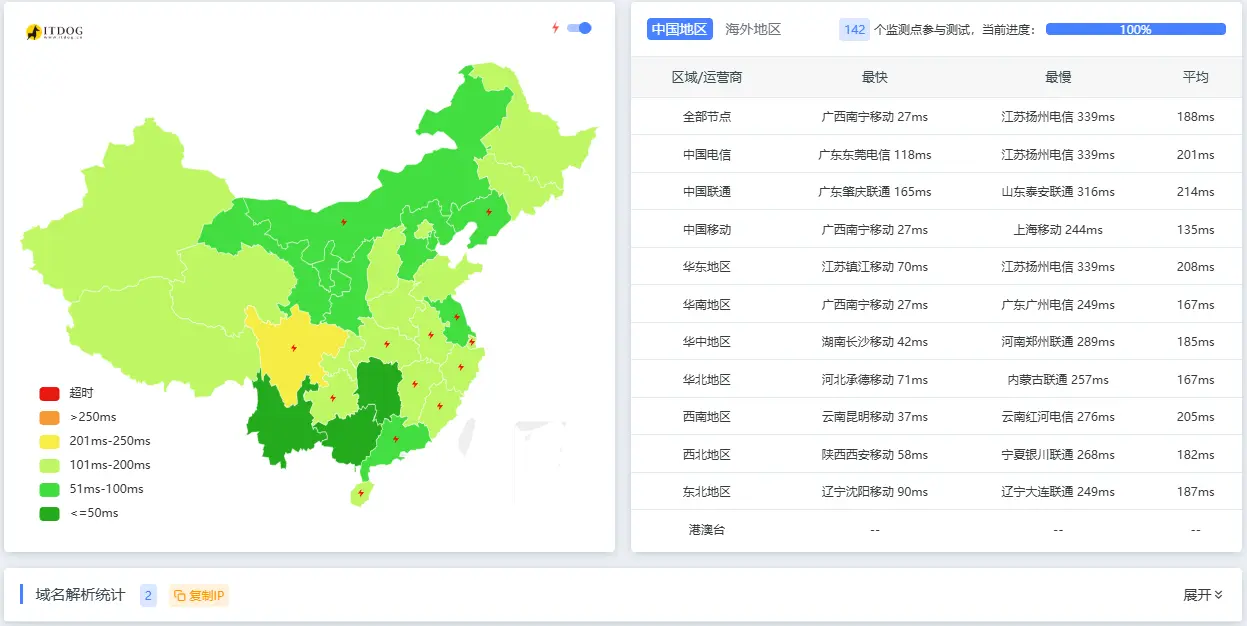Switch to the 海外地区 tab
This screenshot has width=1247, height=626.
coord(753,29)
